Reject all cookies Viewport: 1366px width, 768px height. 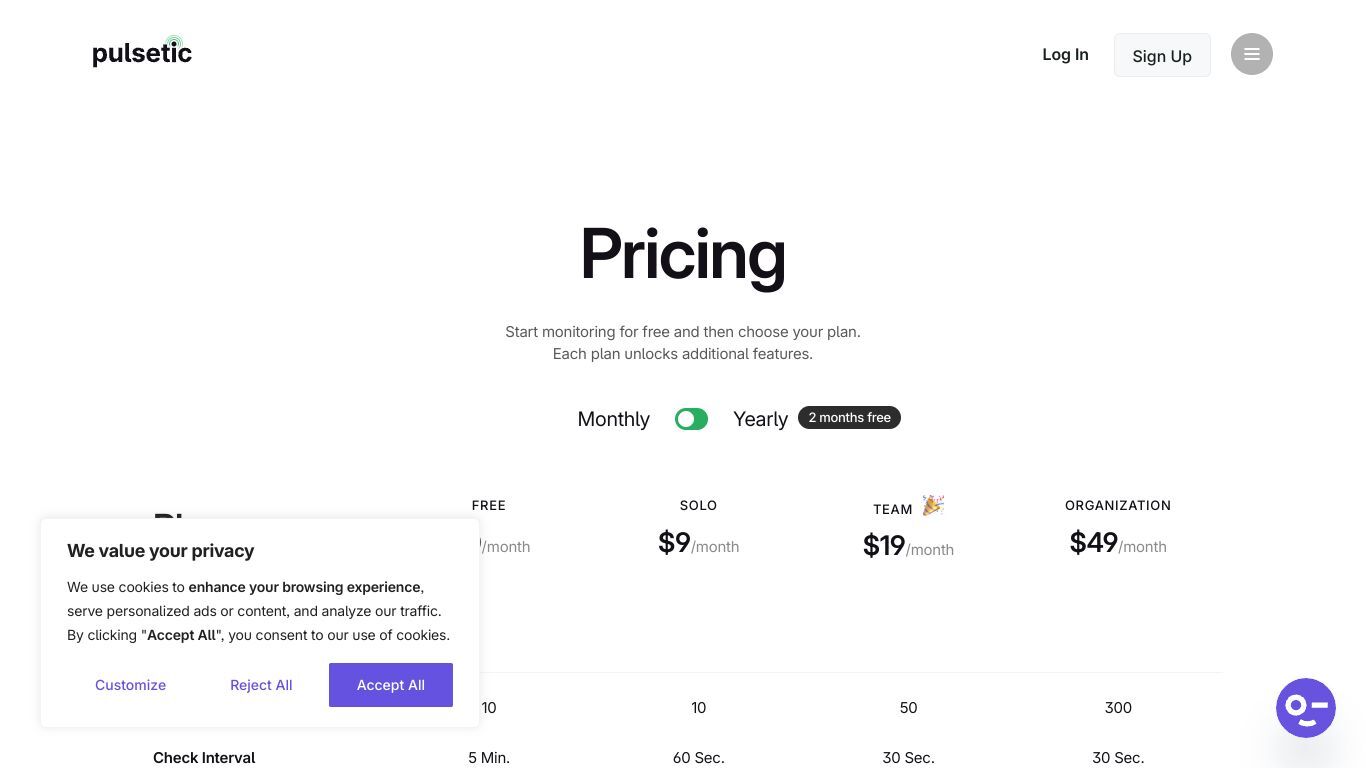(x=261, y=685)
